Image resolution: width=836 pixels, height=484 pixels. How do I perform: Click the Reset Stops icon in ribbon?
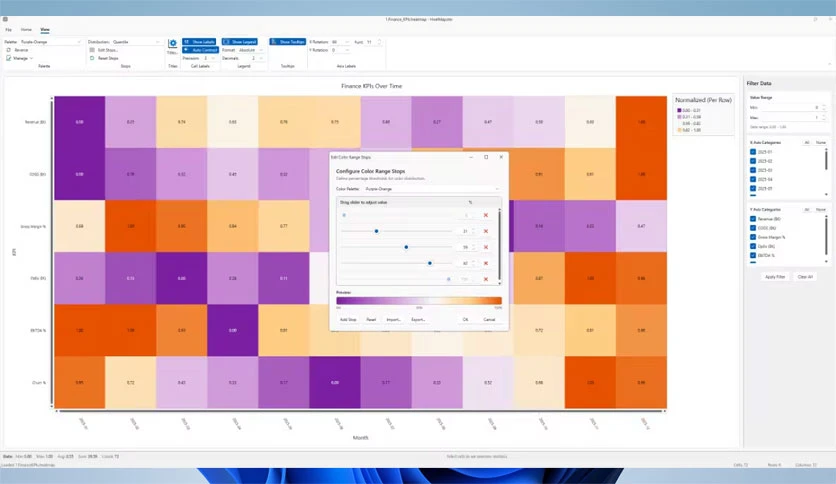pyautogui.click(x=92, y=58)
